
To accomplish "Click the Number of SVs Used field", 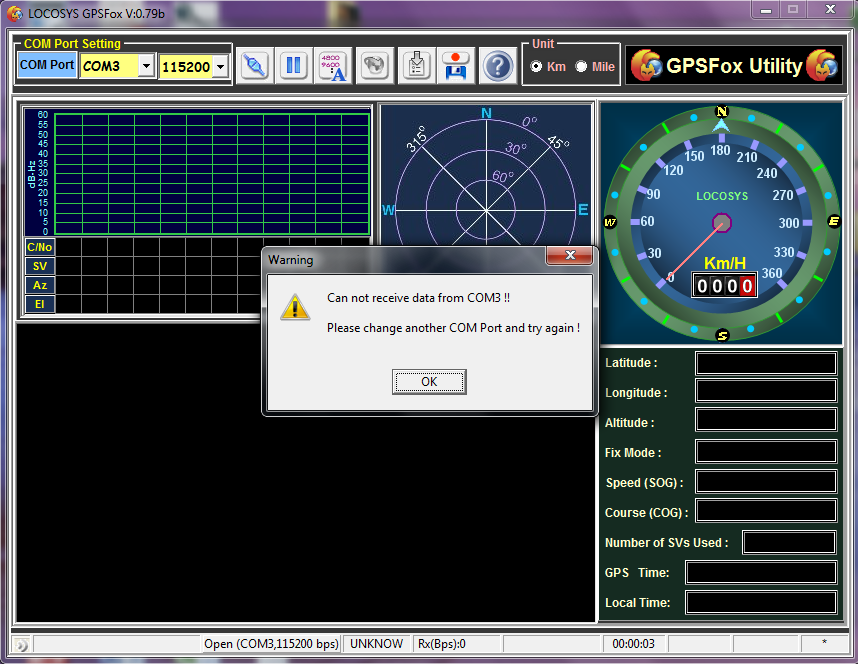I will click(789, 542).
